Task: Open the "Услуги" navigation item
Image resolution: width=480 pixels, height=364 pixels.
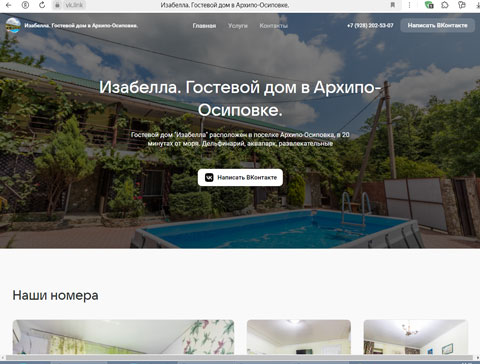Action: coord(238,26)
